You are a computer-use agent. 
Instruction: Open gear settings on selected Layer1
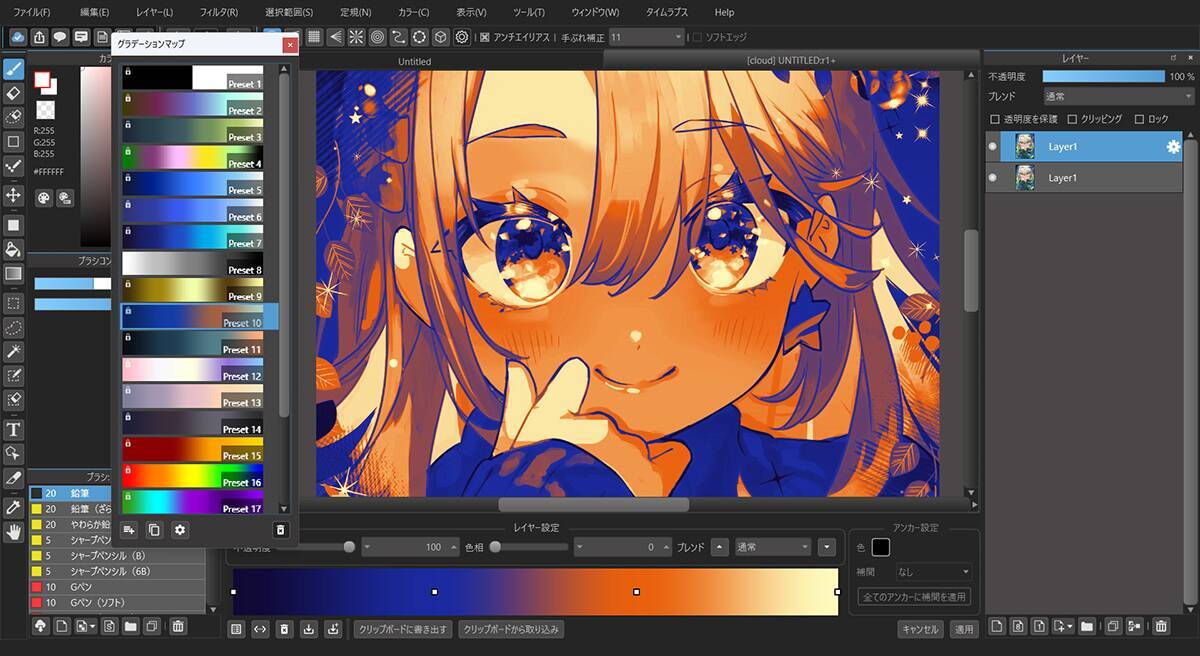(x=1173, y=147)
